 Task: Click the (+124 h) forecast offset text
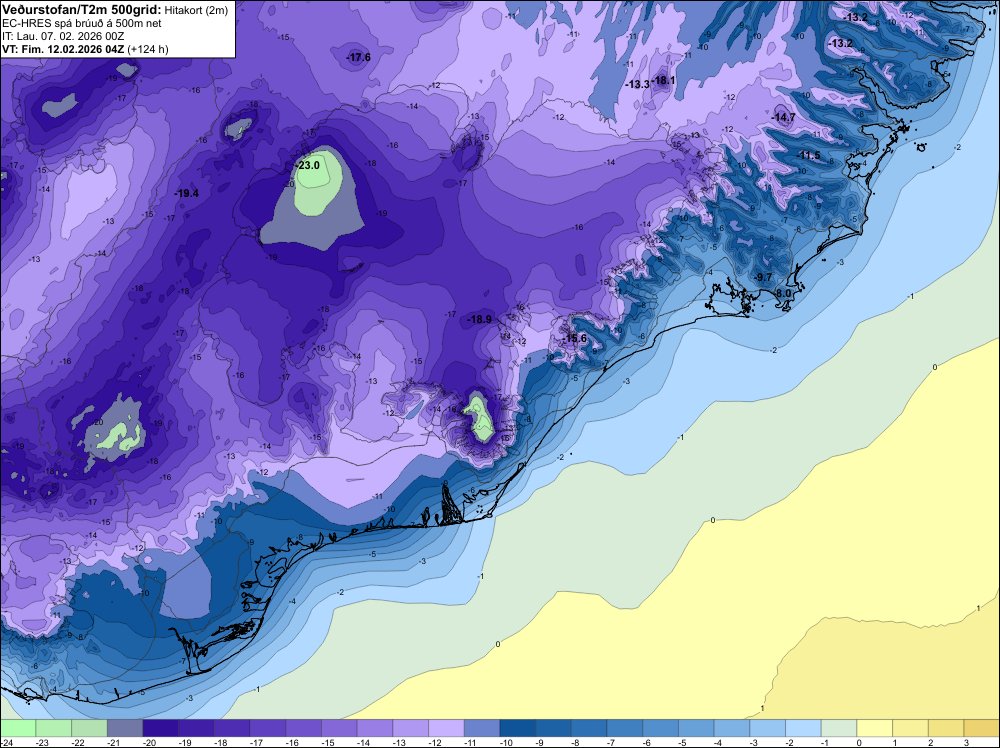pos(148,49)
